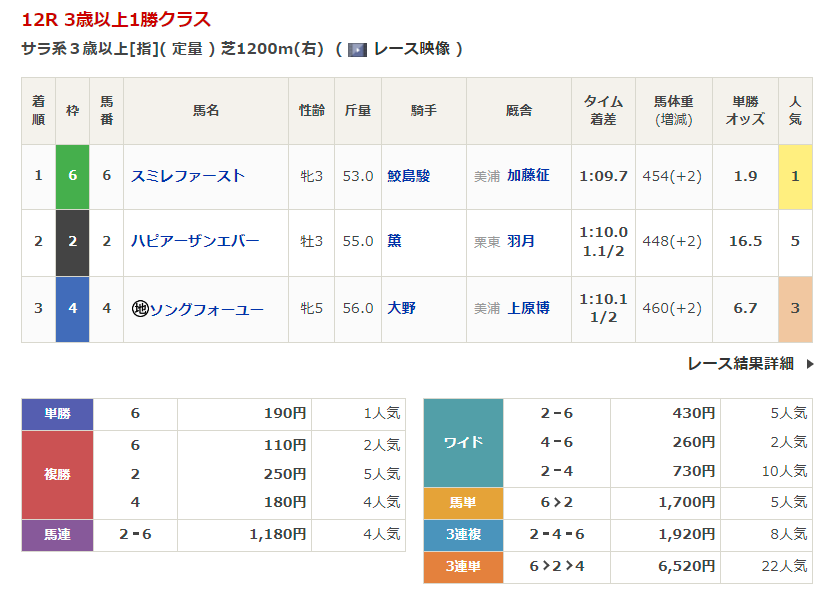Select the 3連単 payout label
This screenshot has width=833, height=595.
pyautogui.click(x=463, y=567)
